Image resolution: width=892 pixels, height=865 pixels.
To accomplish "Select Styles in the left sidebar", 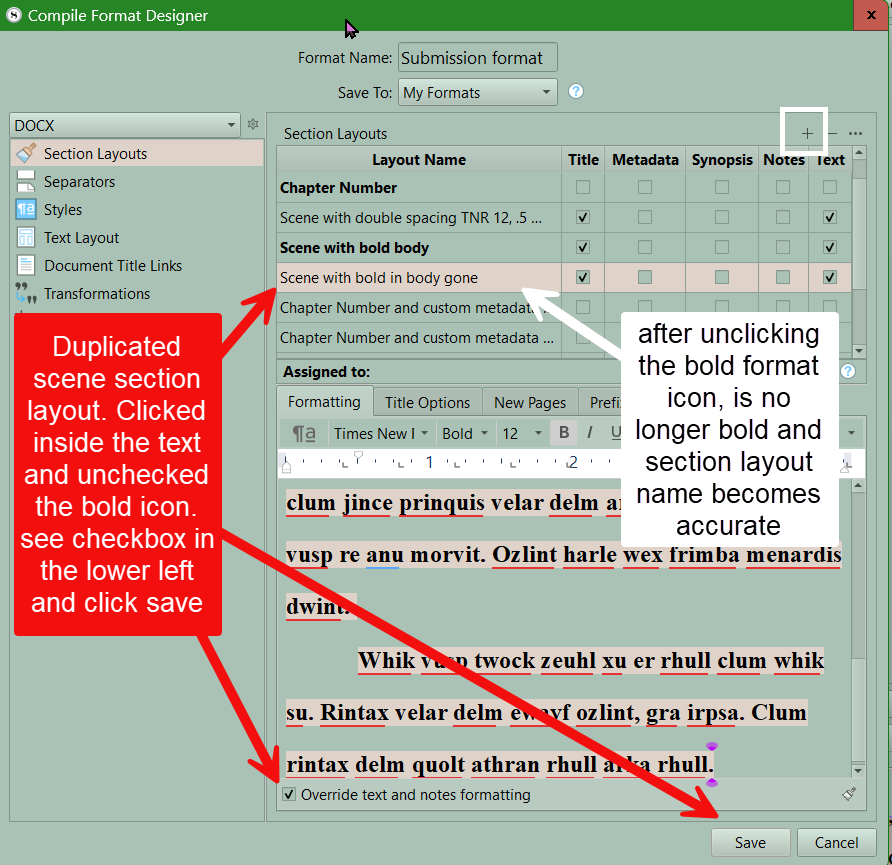I will pyautogui.click(x=63, y=210).
